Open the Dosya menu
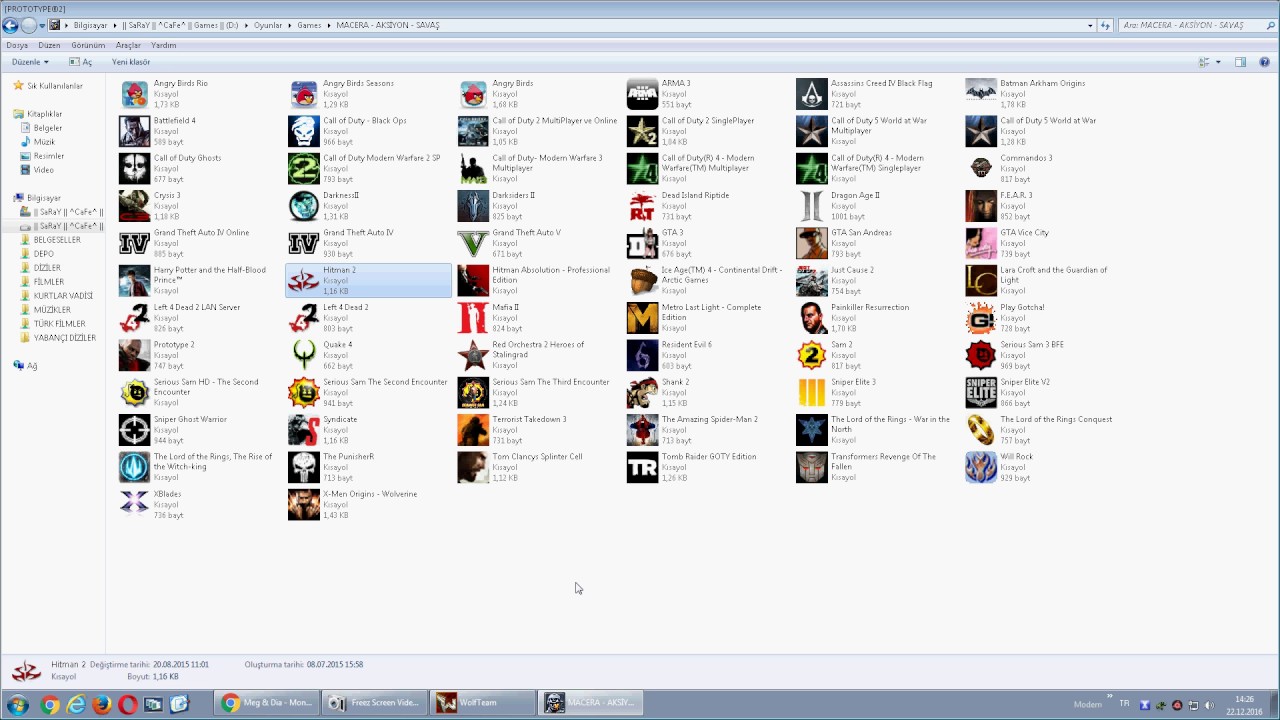1280x720 pixels. point(17,45)
